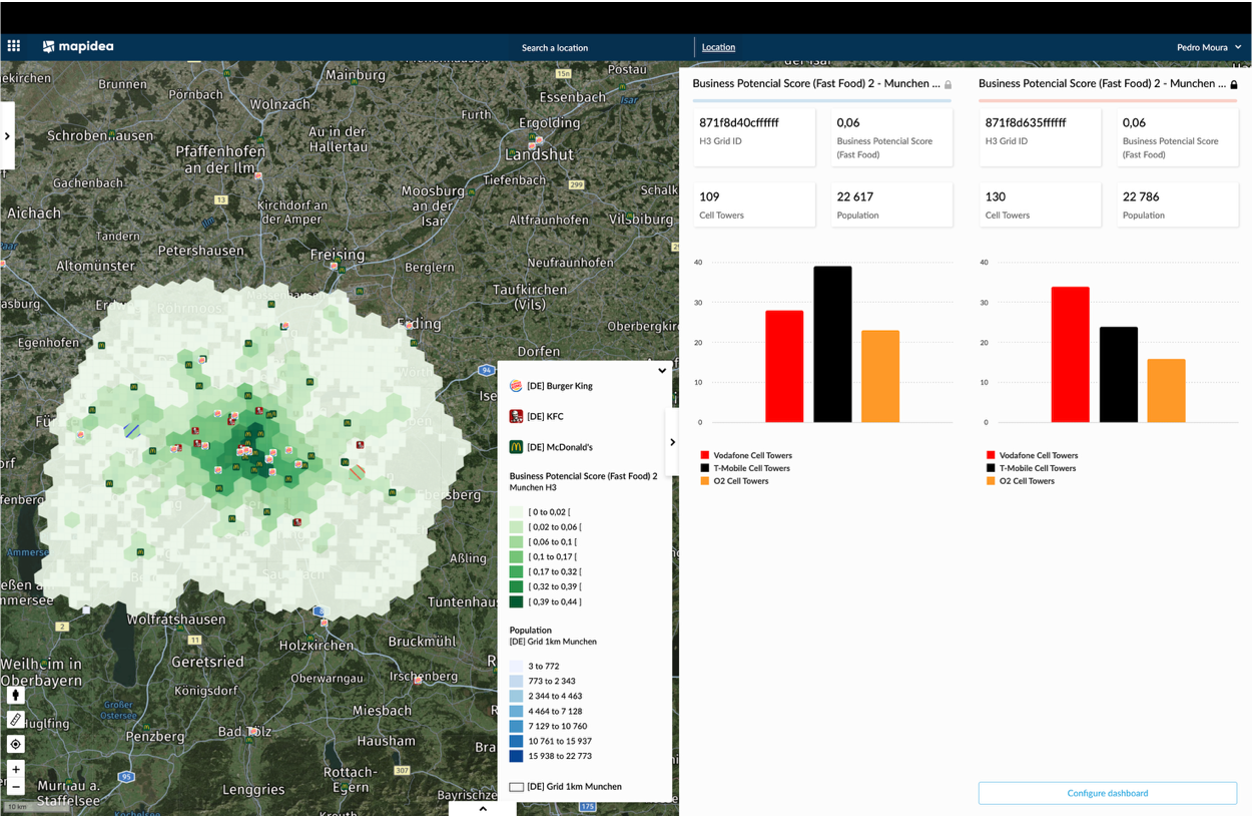The width and height of the screenshot is (1252, 816).
Task: Click population swatch 10 761 to 15 937
Action: point(516,741)
